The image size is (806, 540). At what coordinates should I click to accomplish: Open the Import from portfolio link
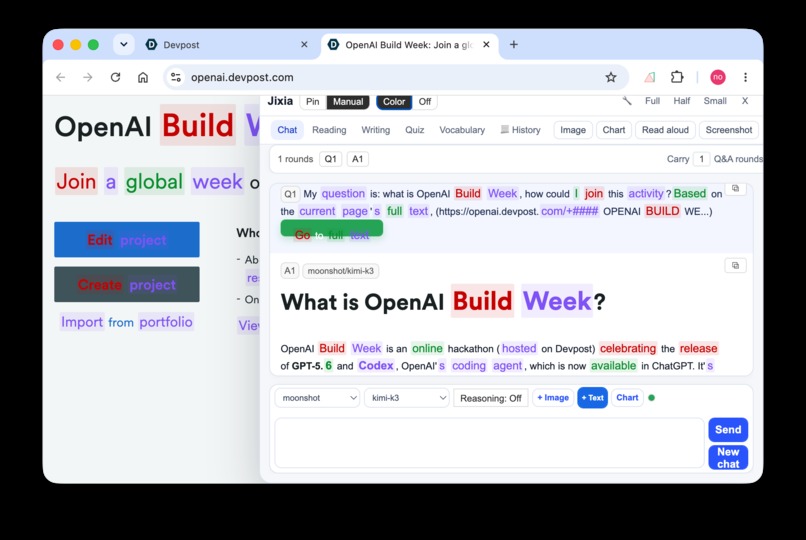[x=126, y=322]
